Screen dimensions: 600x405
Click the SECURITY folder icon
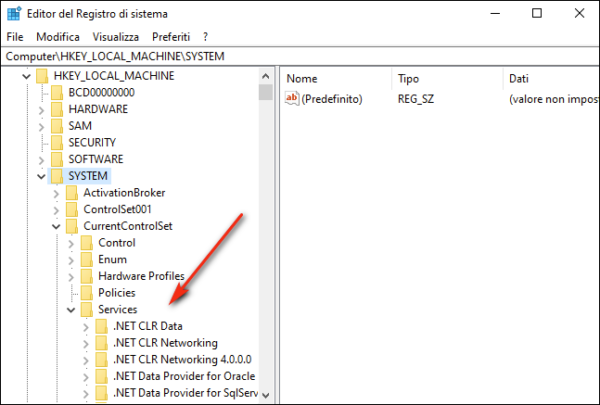pyautogui.click(x=57, y=142)
